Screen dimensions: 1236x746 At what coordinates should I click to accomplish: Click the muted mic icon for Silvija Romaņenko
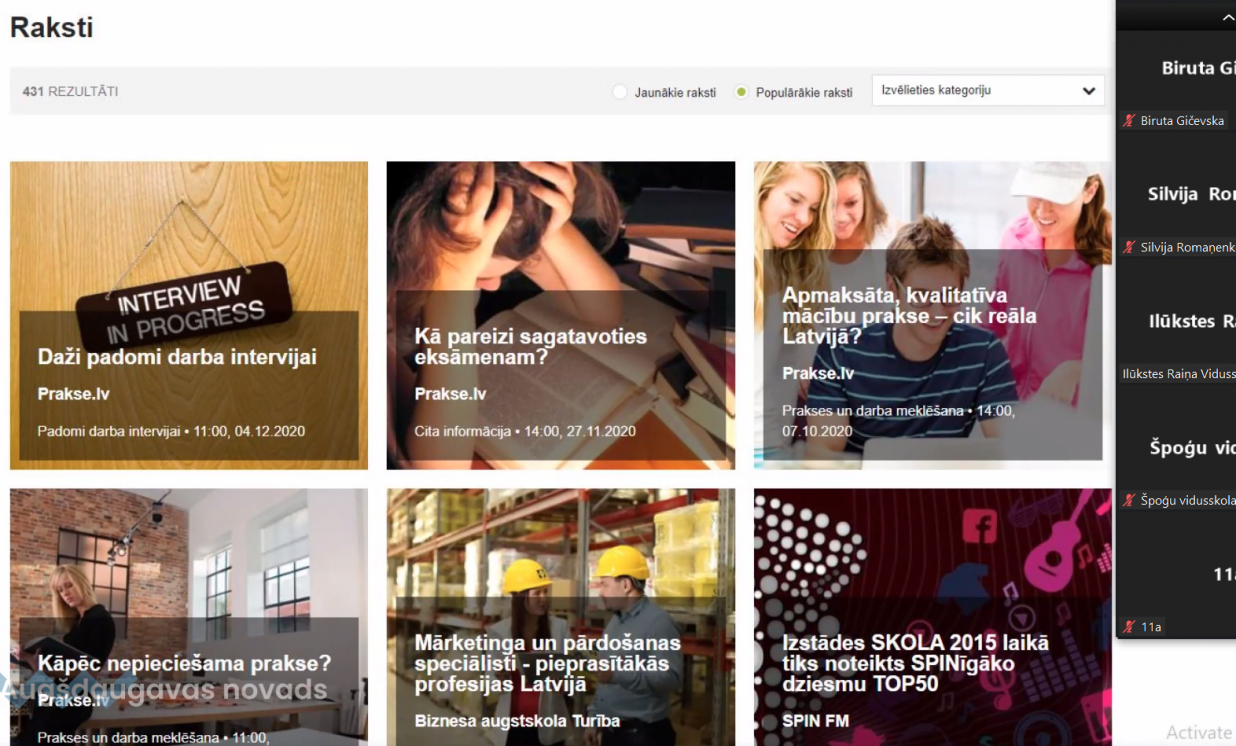1130,247
